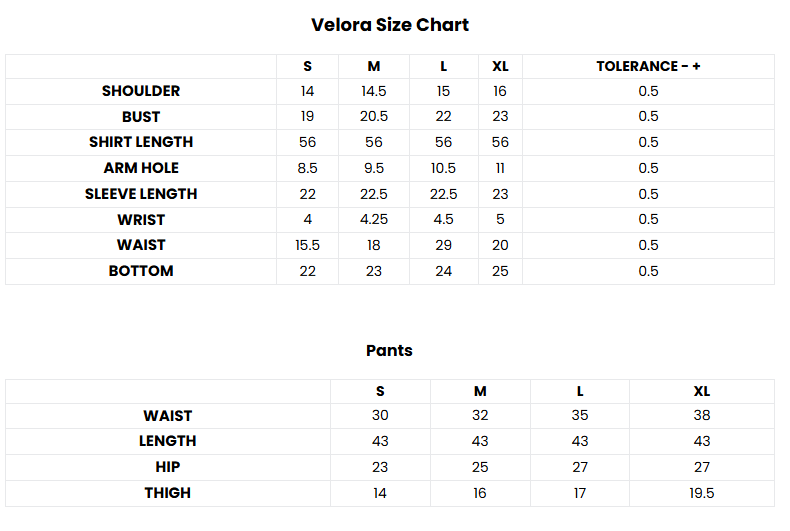
Task: Select the WRIST row label
Action: coord(141,219)
